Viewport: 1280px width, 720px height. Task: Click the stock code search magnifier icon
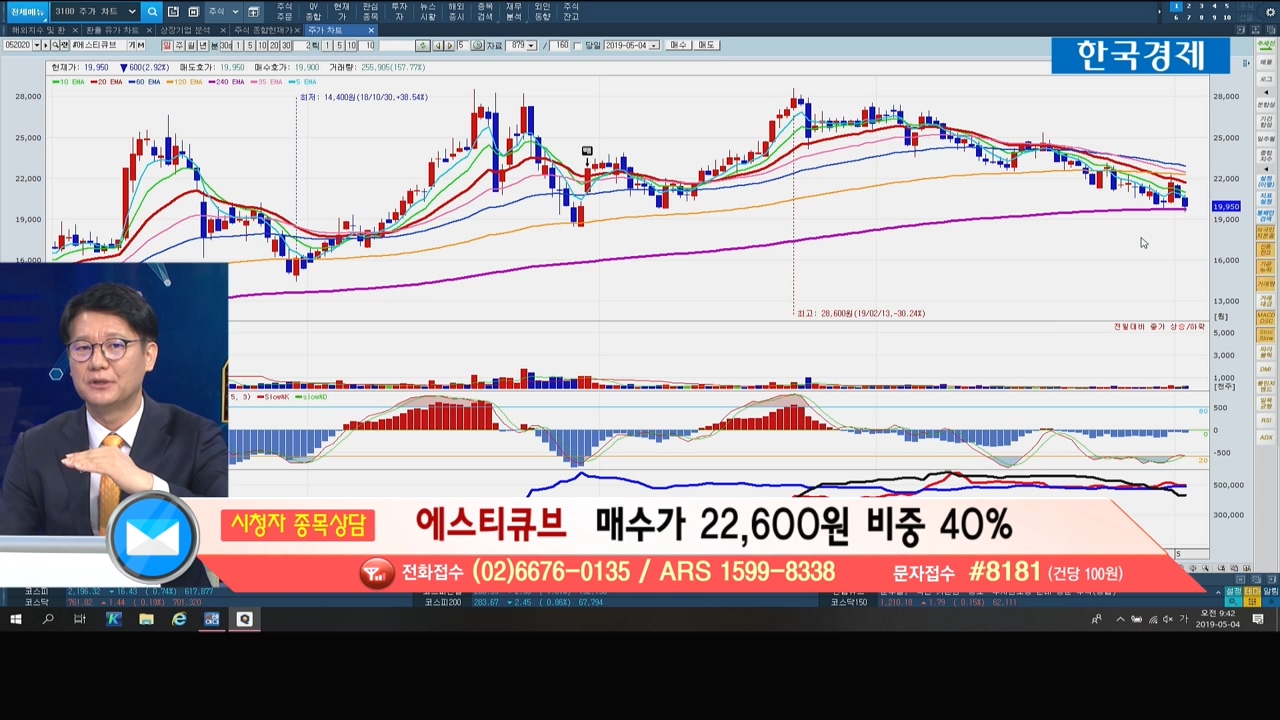[x=56, y=46]
